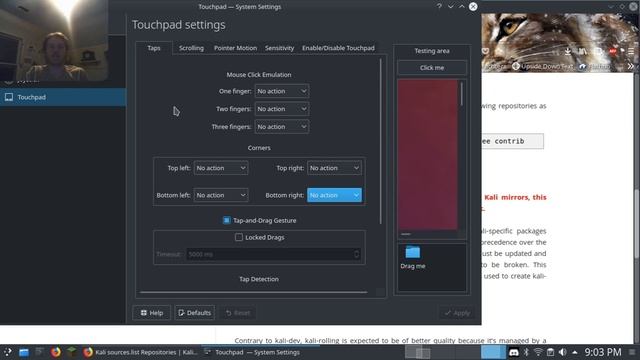Click the Timeout spinbox arrows
Viewport: 640px width, 360px height.
[x=356, y=254]
